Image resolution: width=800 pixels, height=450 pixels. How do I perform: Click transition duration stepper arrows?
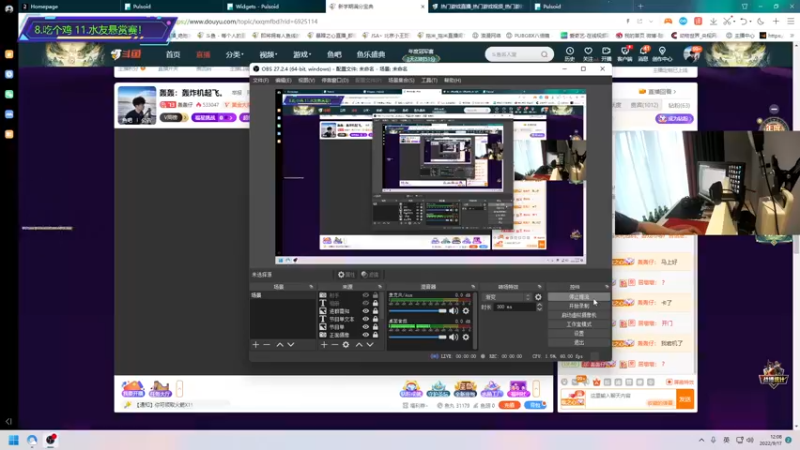pyautogui.click(x=539, y=307)
